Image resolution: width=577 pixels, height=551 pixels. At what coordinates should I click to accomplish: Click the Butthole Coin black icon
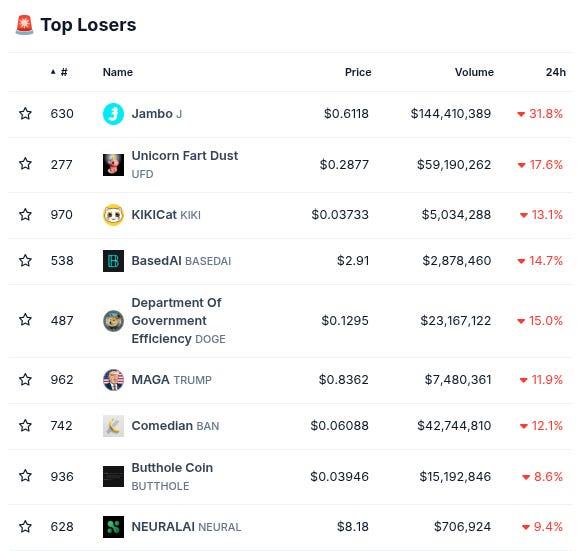[x=113, y=477]
